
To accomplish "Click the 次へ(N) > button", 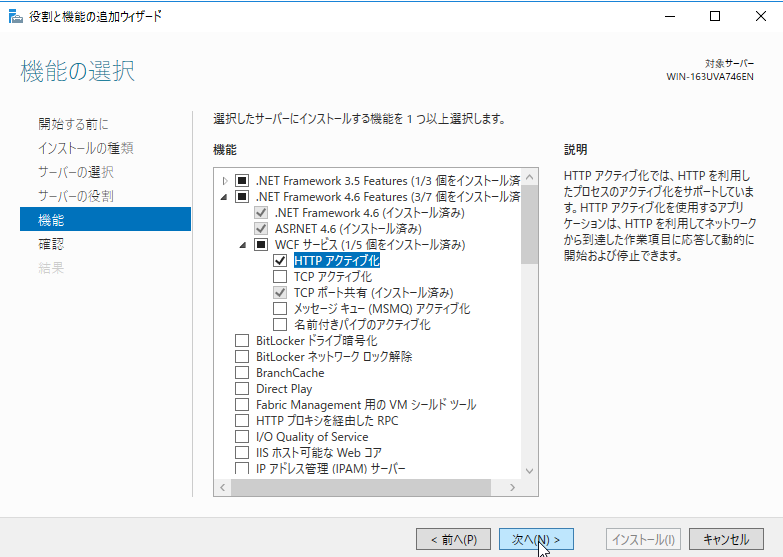I will [535, 539].
